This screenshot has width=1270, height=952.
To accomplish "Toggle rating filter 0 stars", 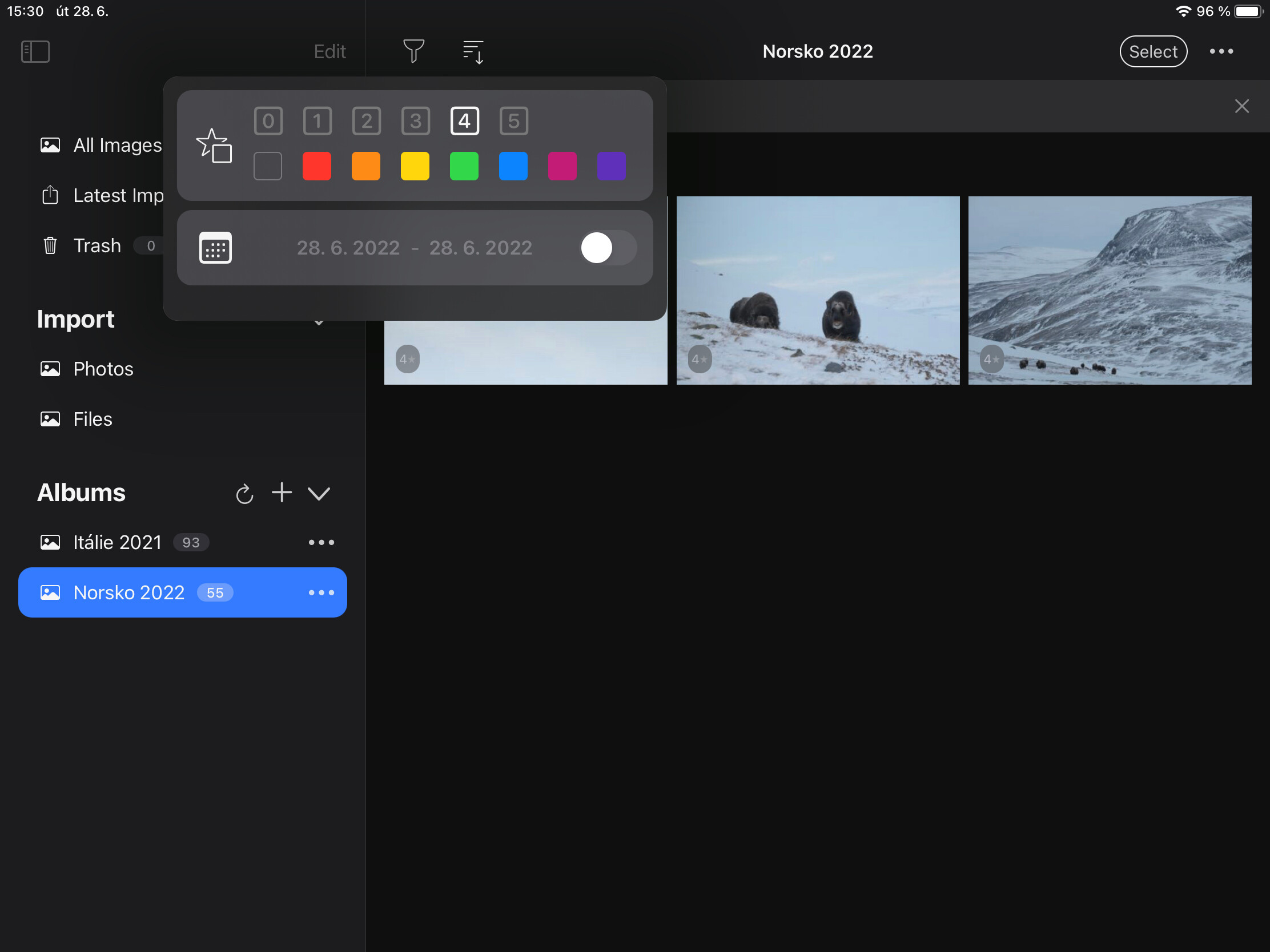I will [x=268, y=121].
